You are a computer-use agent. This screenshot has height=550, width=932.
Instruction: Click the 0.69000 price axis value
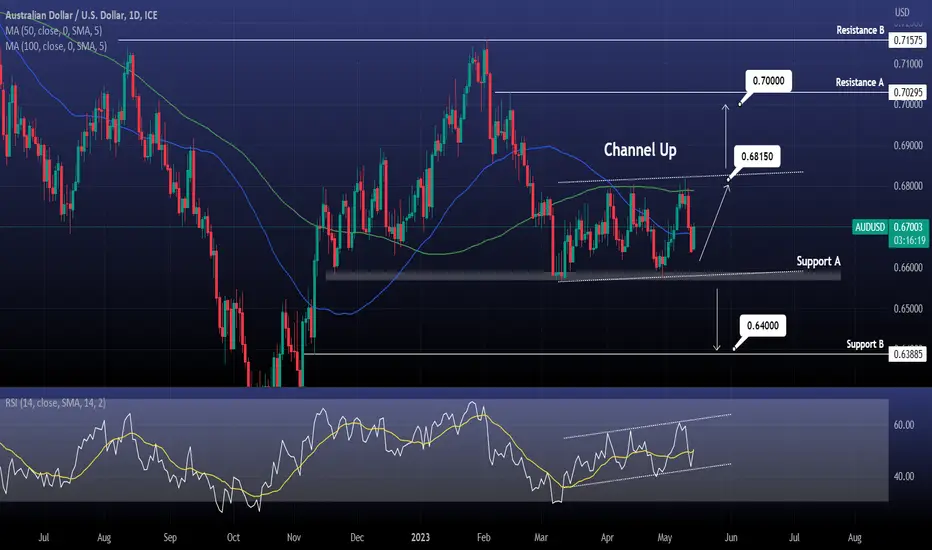(908, 146)
